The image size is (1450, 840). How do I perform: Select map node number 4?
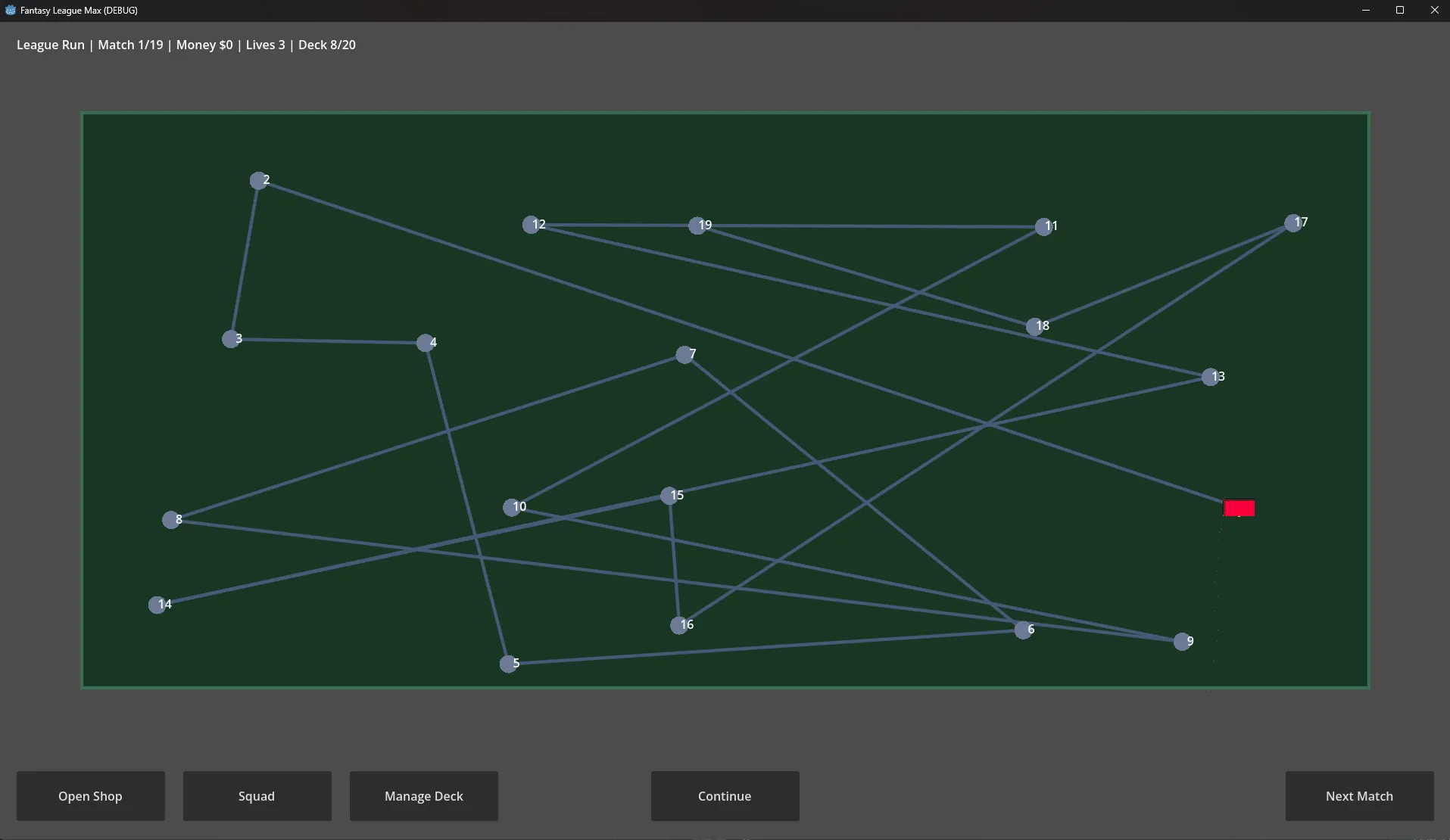coord(426,343)
